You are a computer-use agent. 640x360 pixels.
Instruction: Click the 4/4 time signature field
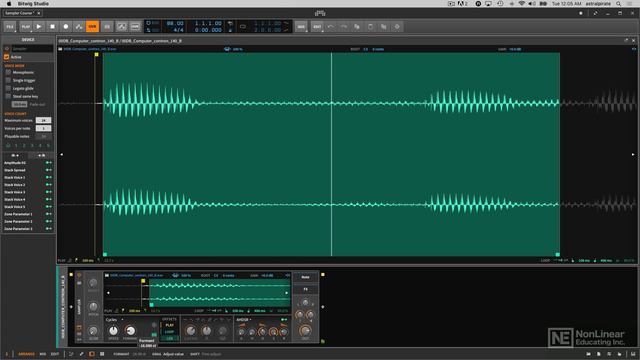tap(178, 30)
